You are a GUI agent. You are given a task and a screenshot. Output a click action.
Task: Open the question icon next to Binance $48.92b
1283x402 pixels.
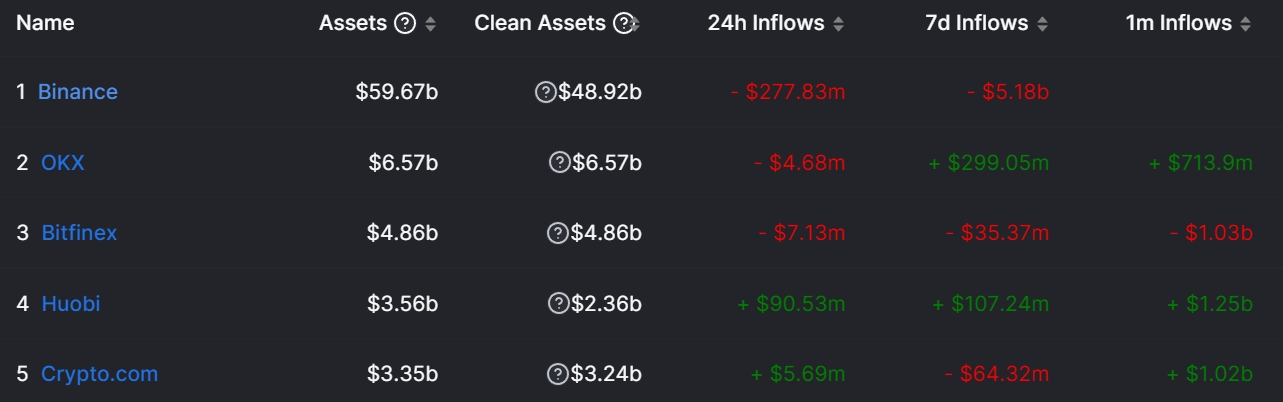(x=546, y=92)
